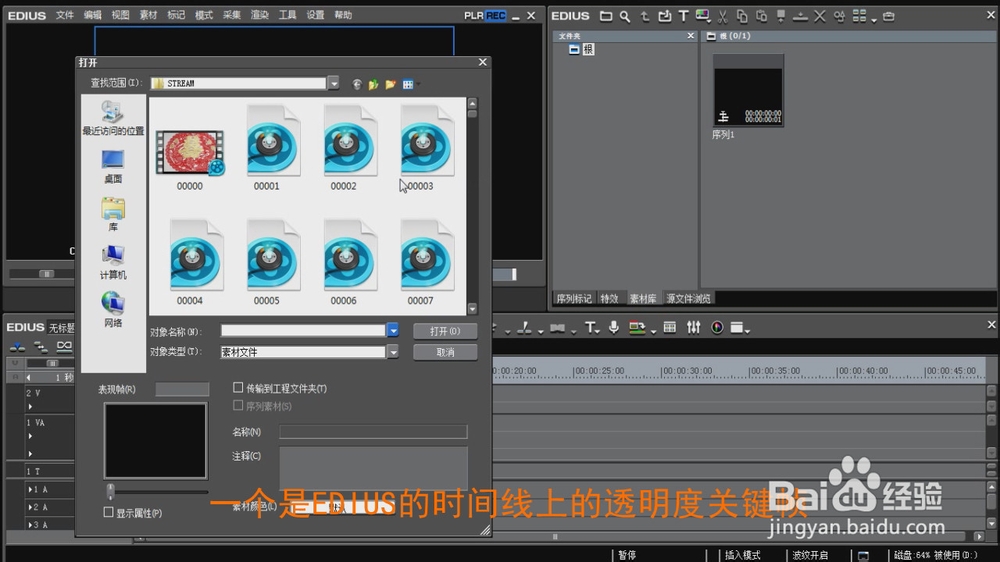The height and width of the screenshot is (562, 1000).
Task: Expand the 2 A audio track
Action: tap(29, 507)
